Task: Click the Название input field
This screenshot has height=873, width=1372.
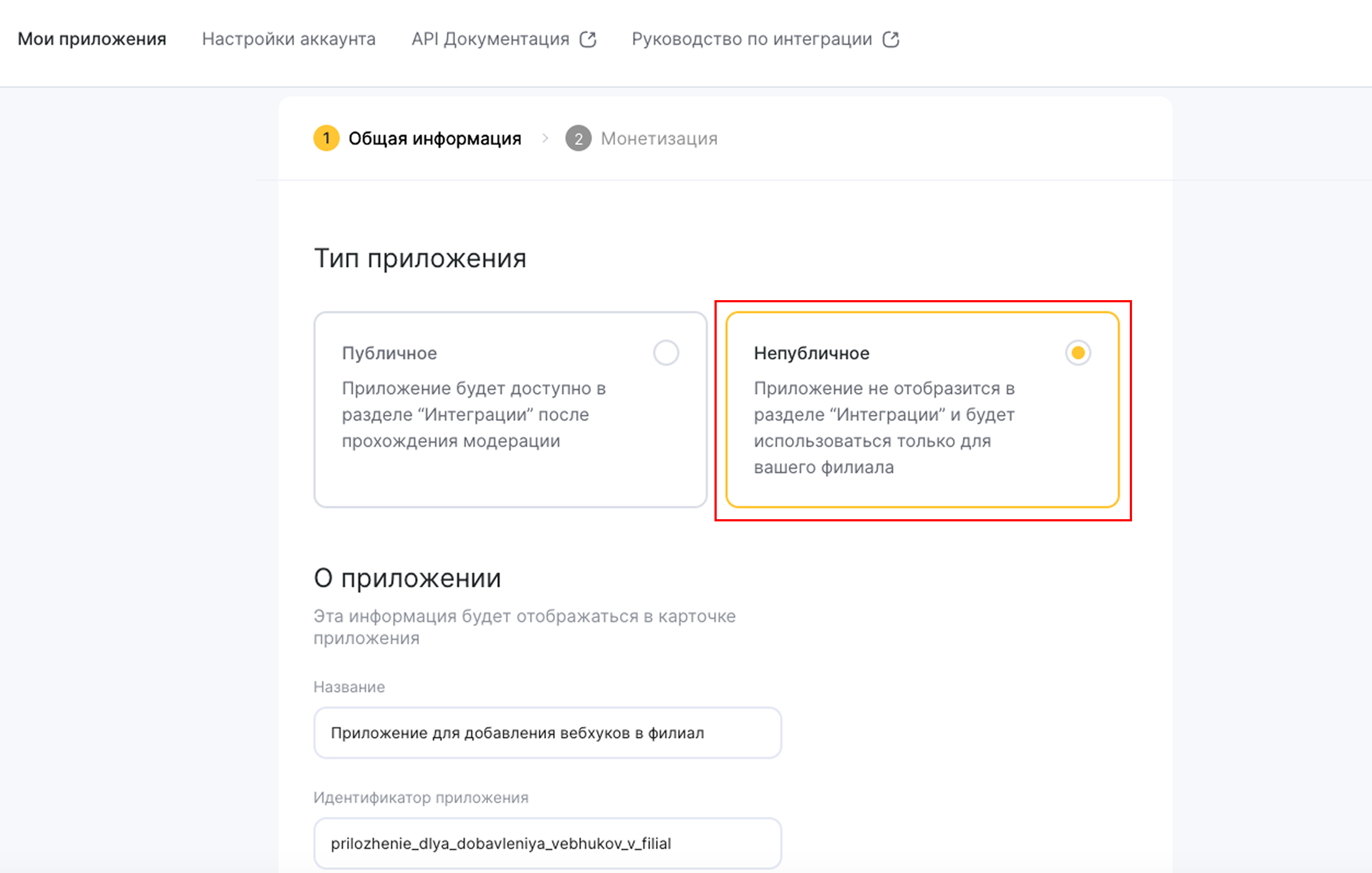Action: [x=548, y=733]
